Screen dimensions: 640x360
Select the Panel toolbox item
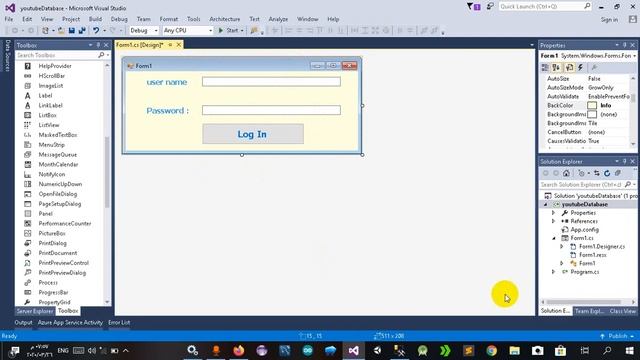point(45,213)
